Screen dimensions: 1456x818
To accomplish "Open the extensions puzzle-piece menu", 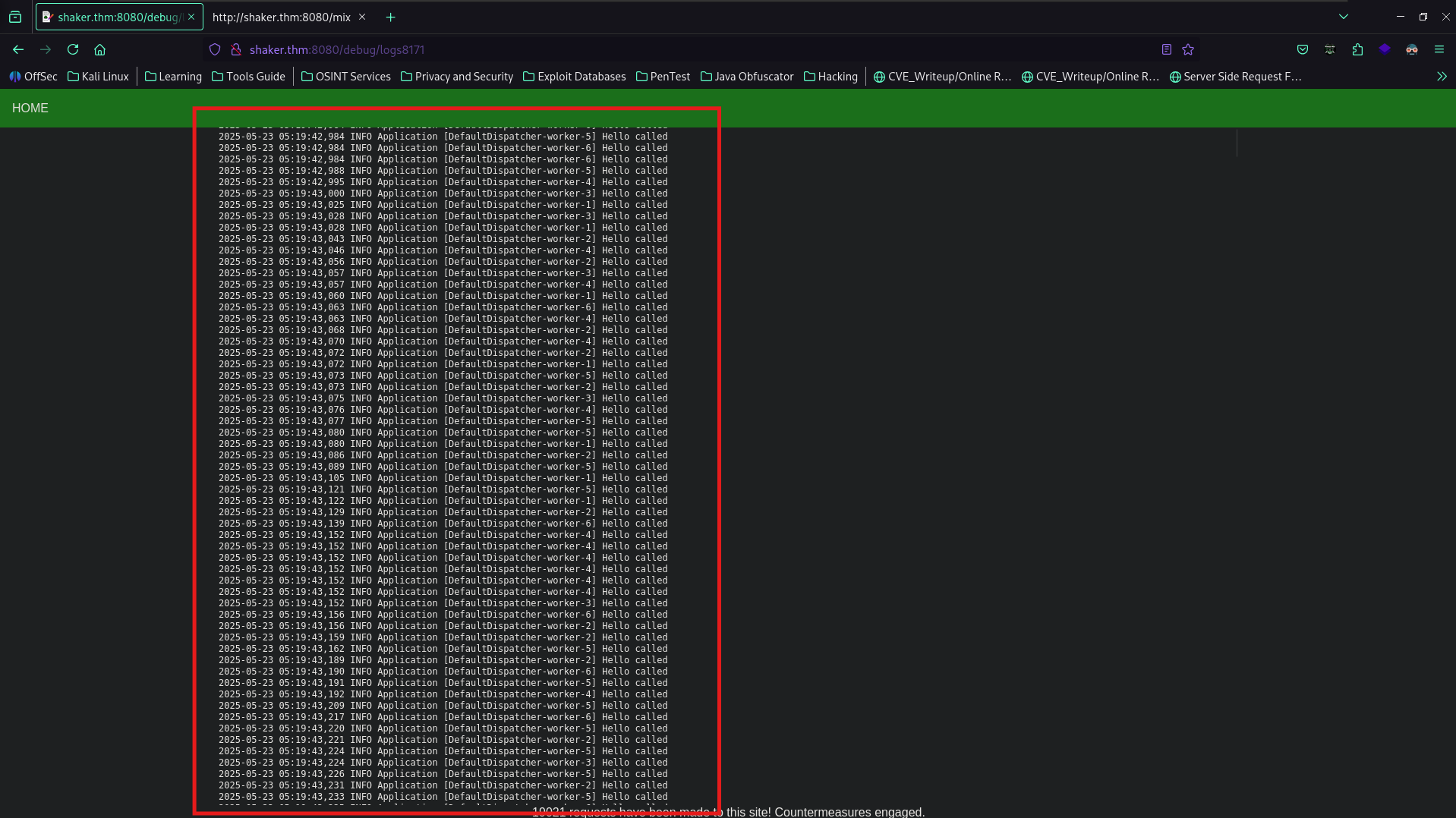I will click(x=1357, y=49).
